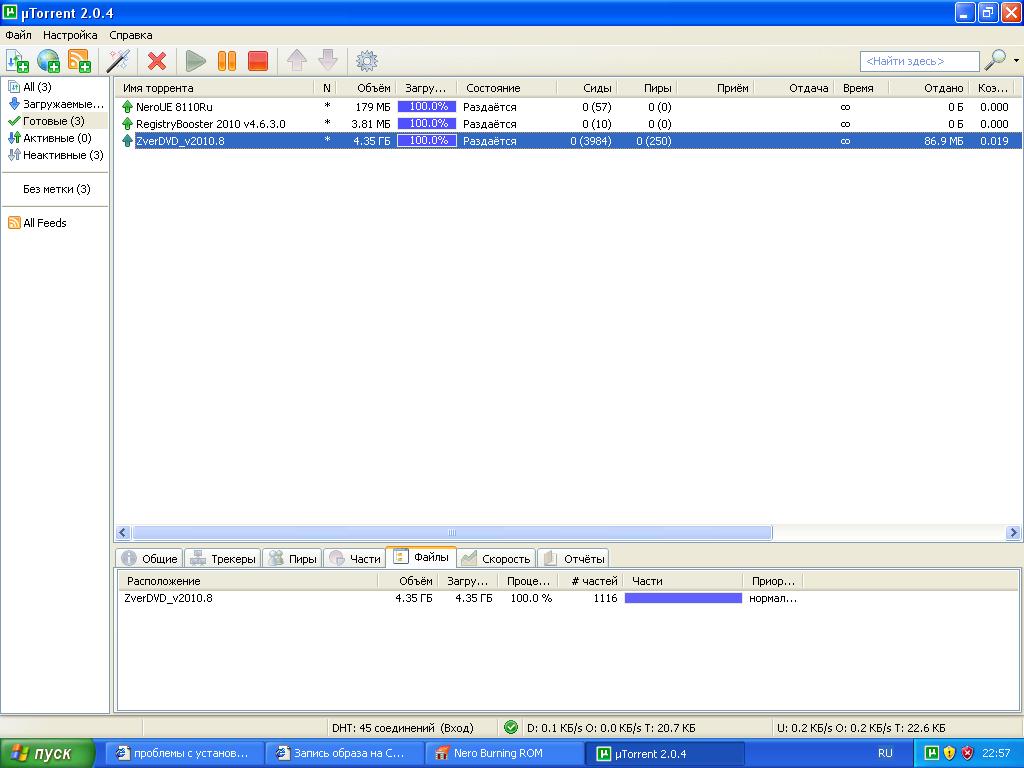Switch to the Общие tab

(x=150, y=558)
